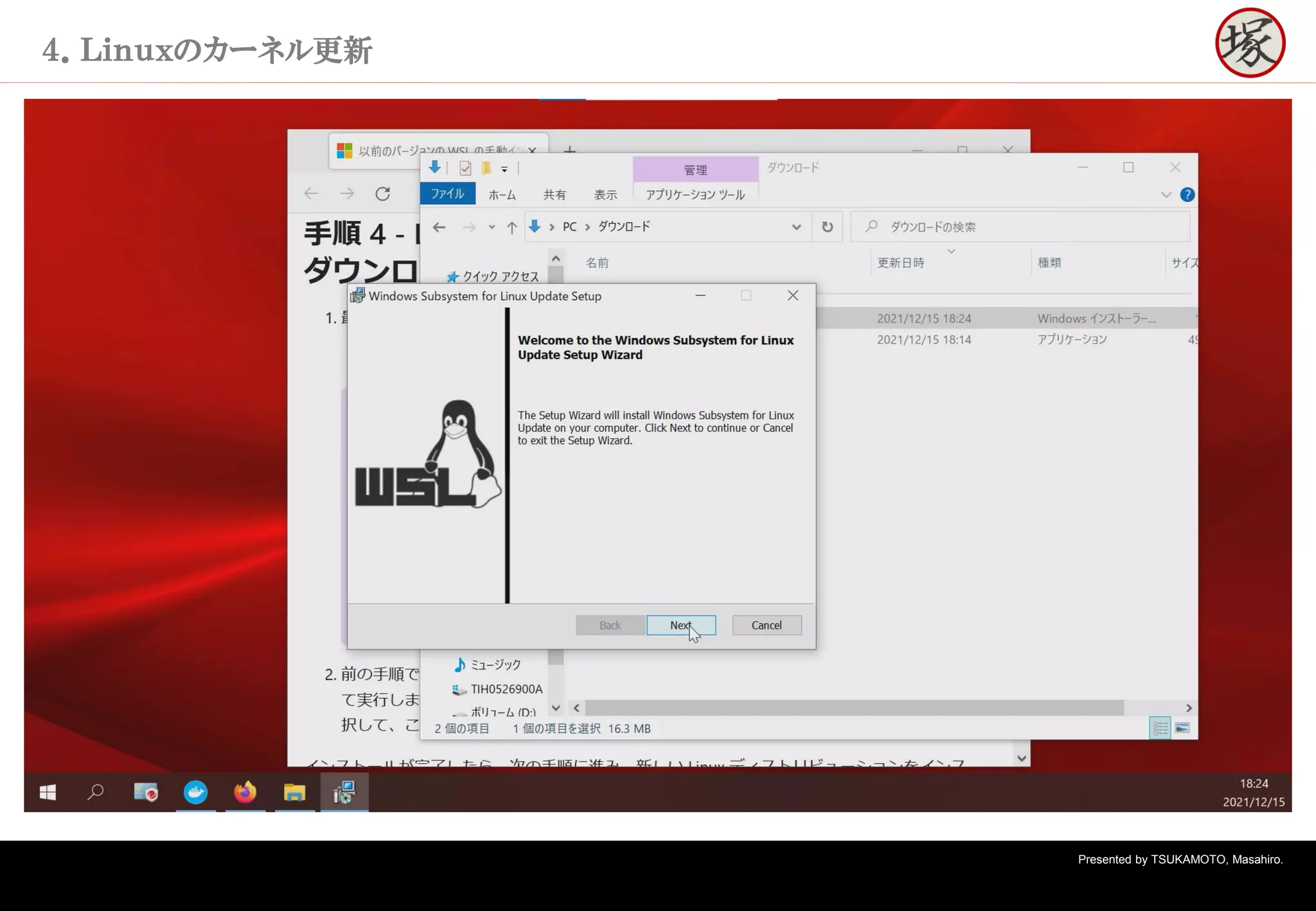Close the 以前のバージョンの WSL browser tab
1316x911 pixels.
click(x=532, y=150)
